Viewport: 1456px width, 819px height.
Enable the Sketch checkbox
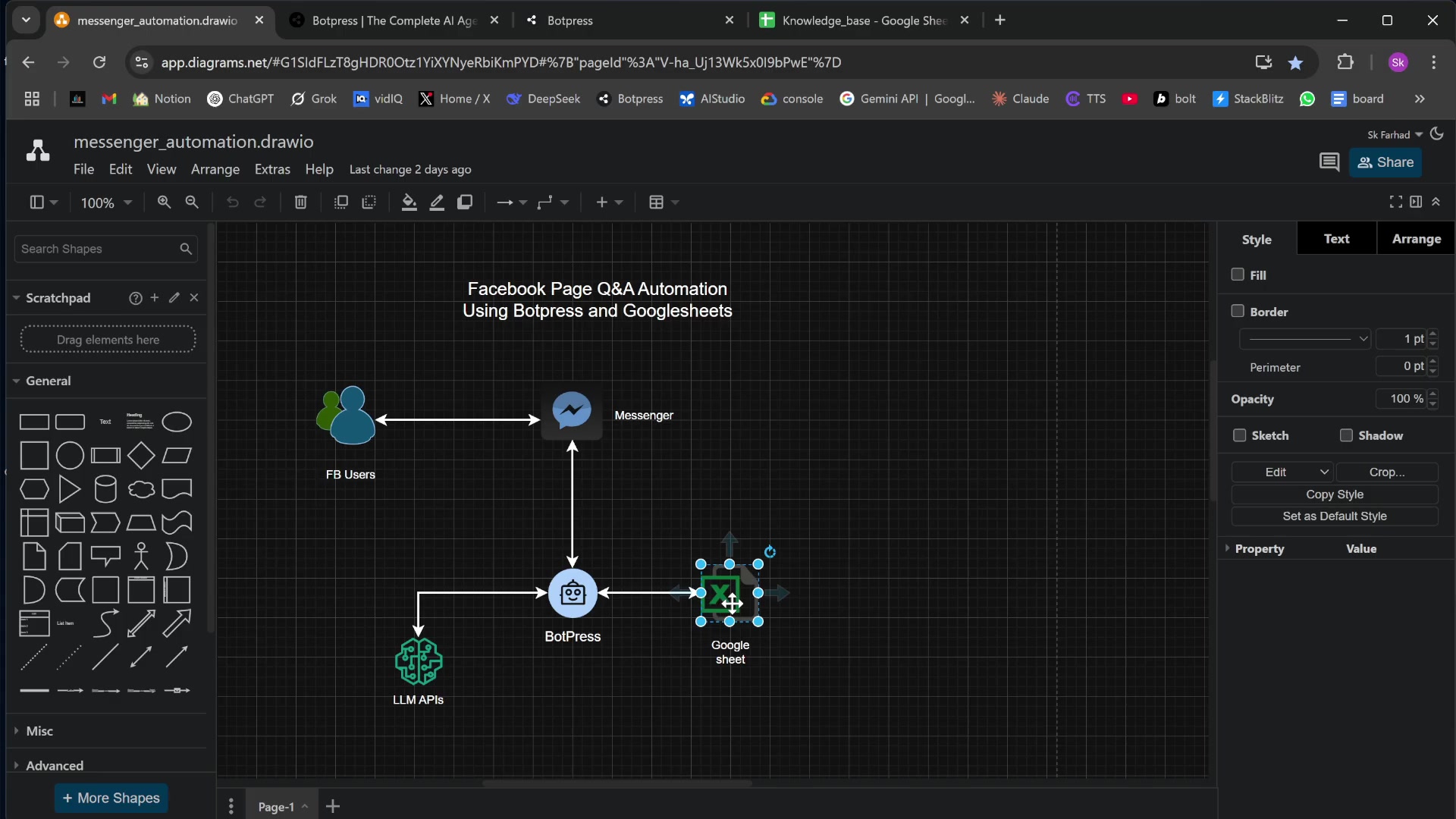click(x=1239, y=435)
